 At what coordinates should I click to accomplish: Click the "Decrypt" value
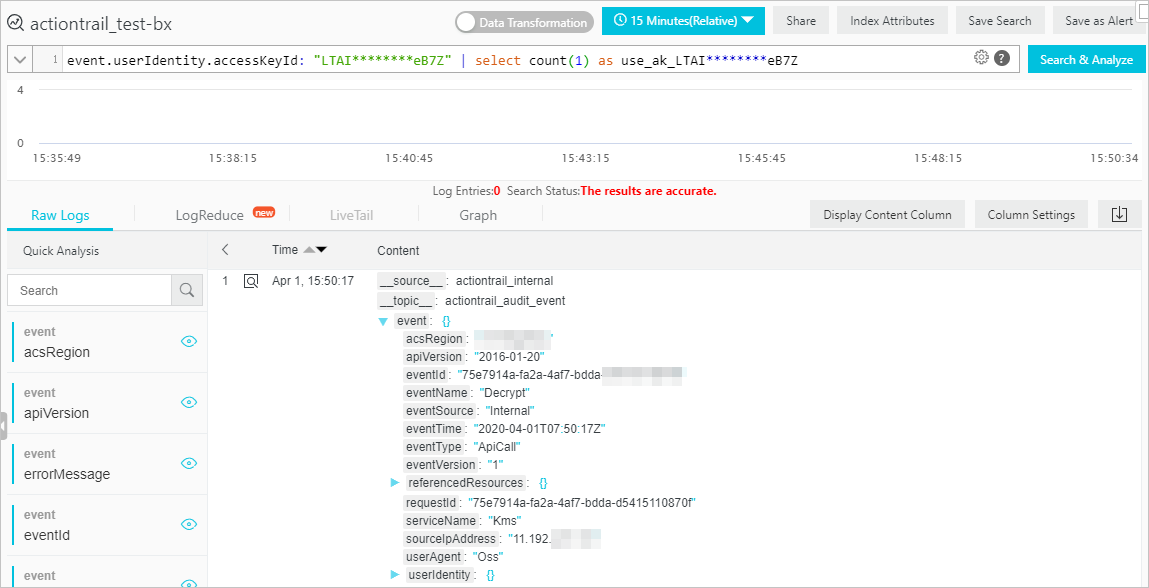[x=505, y=392]
